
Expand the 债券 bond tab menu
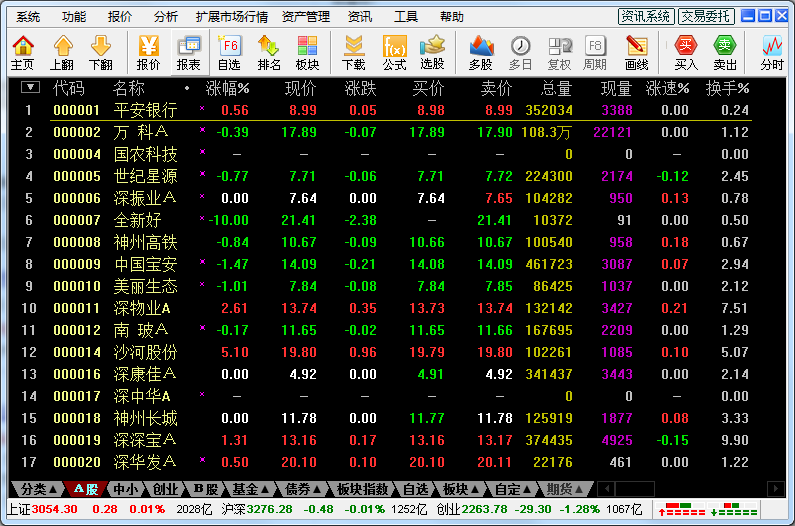[x=303, y=489]
